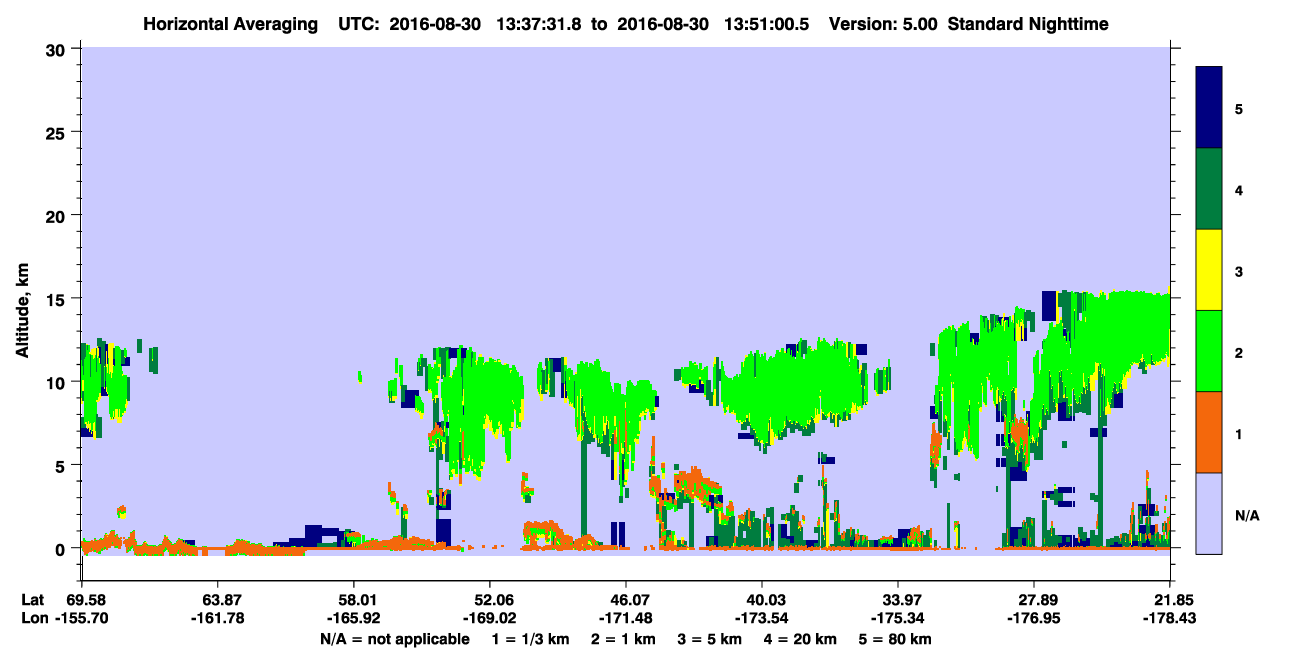Viewport: 1300px width, 667px height.
Task: Click longitude value '-171.48'
Action: 625,618
